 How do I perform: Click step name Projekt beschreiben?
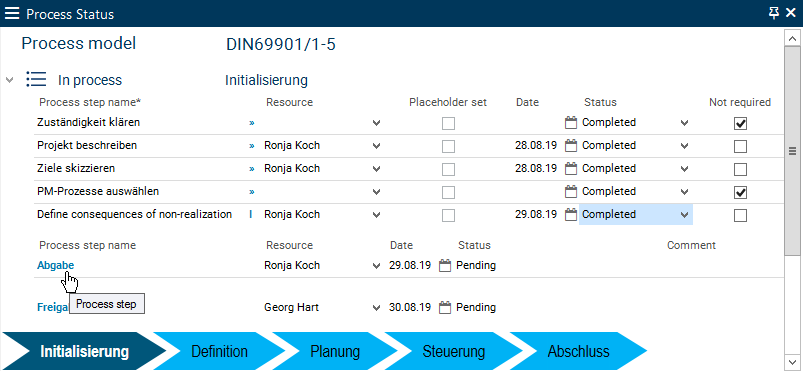tap(87, 146)
